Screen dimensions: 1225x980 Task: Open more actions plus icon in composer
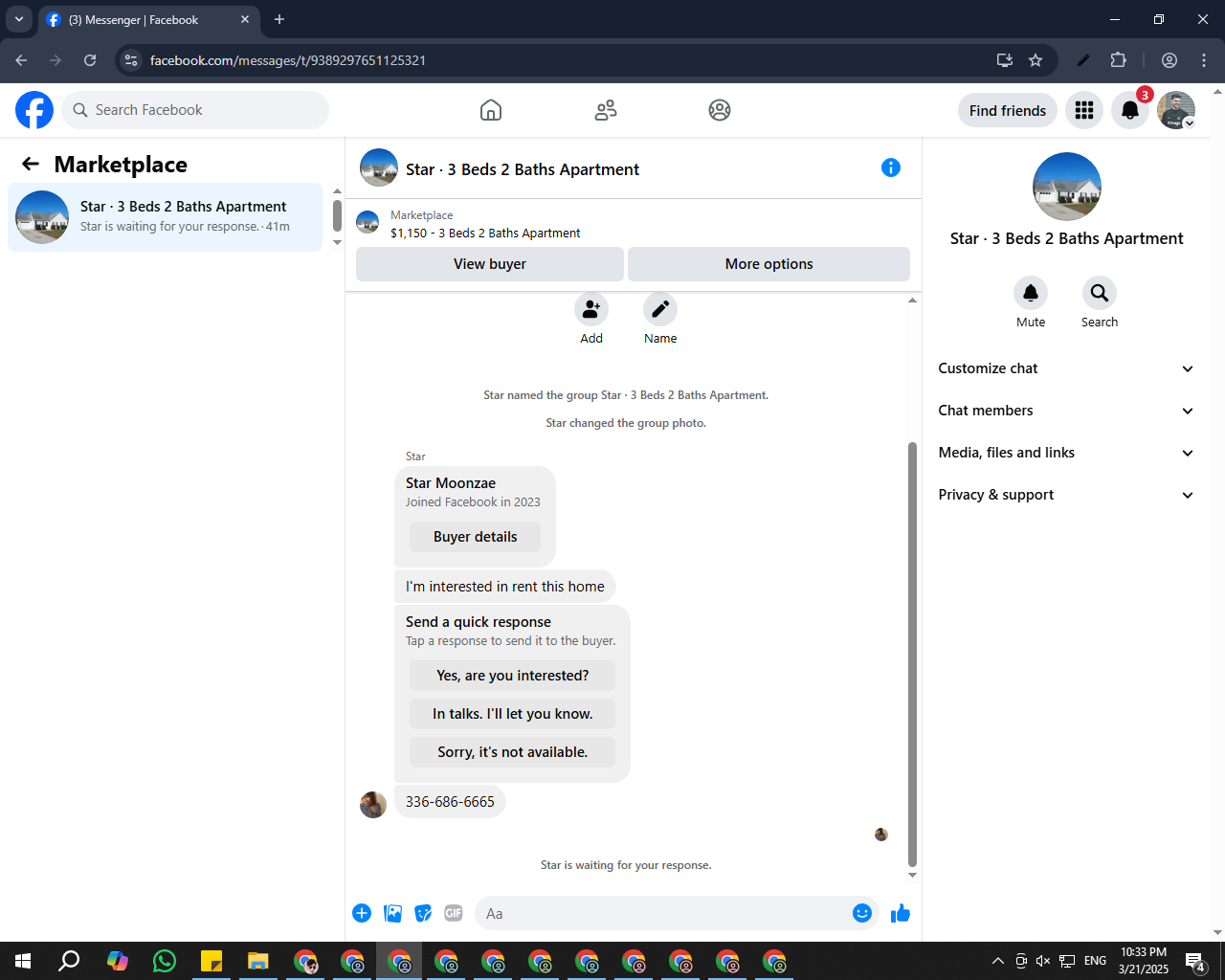click(362, 913)
